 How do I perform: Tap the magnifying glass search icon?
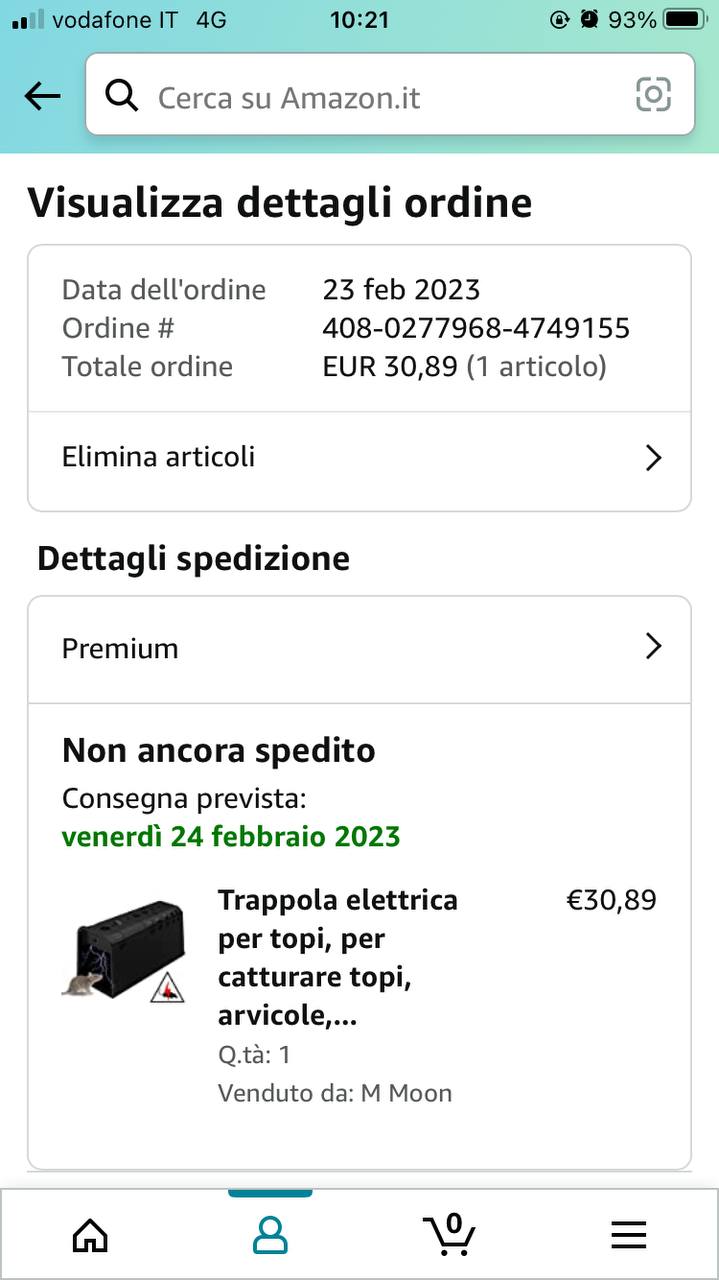pyautogui.click(x=122, y=96)
